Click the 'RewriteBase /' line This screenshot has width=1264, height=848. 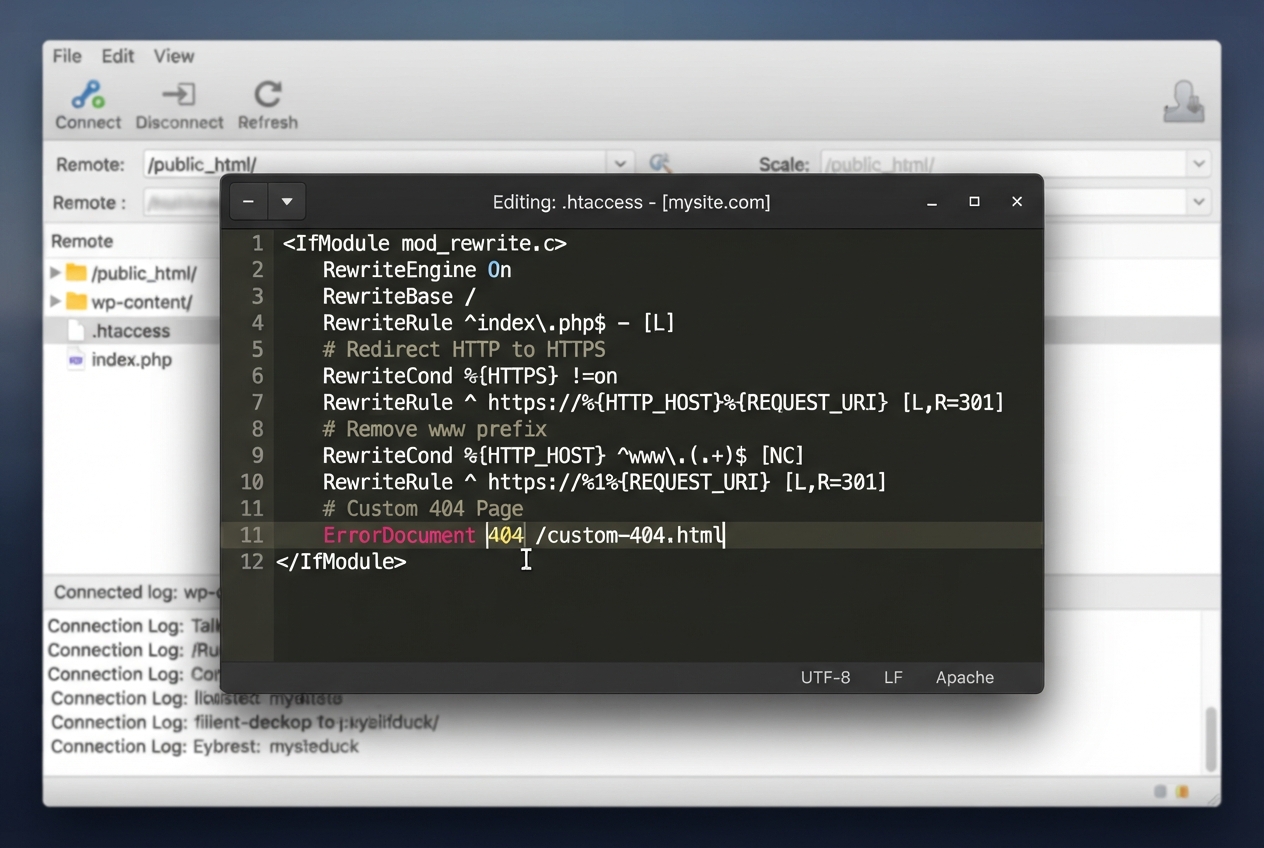pos(399,296)
